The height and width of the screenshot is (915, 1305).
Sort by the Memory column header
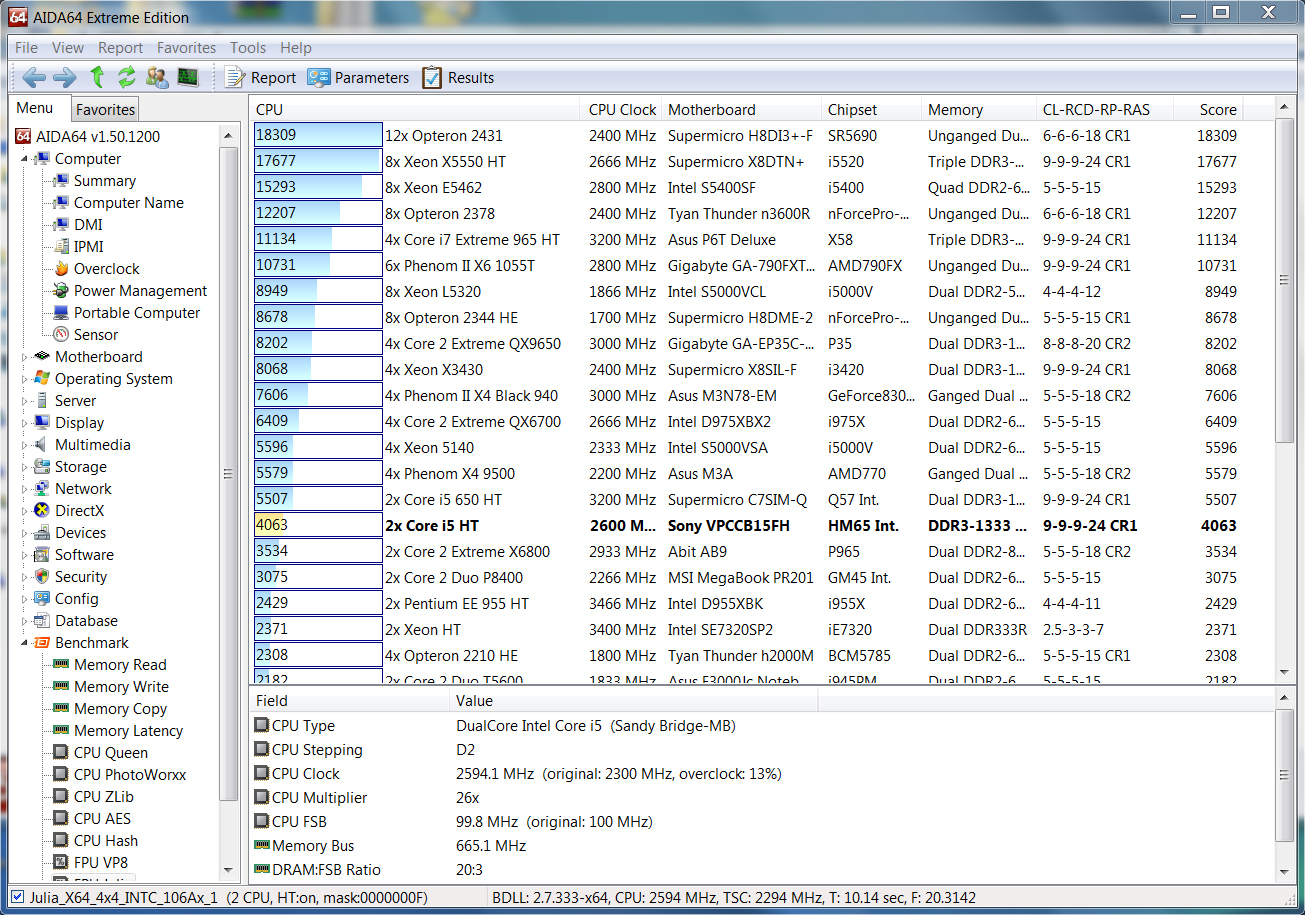pos(979,110)
